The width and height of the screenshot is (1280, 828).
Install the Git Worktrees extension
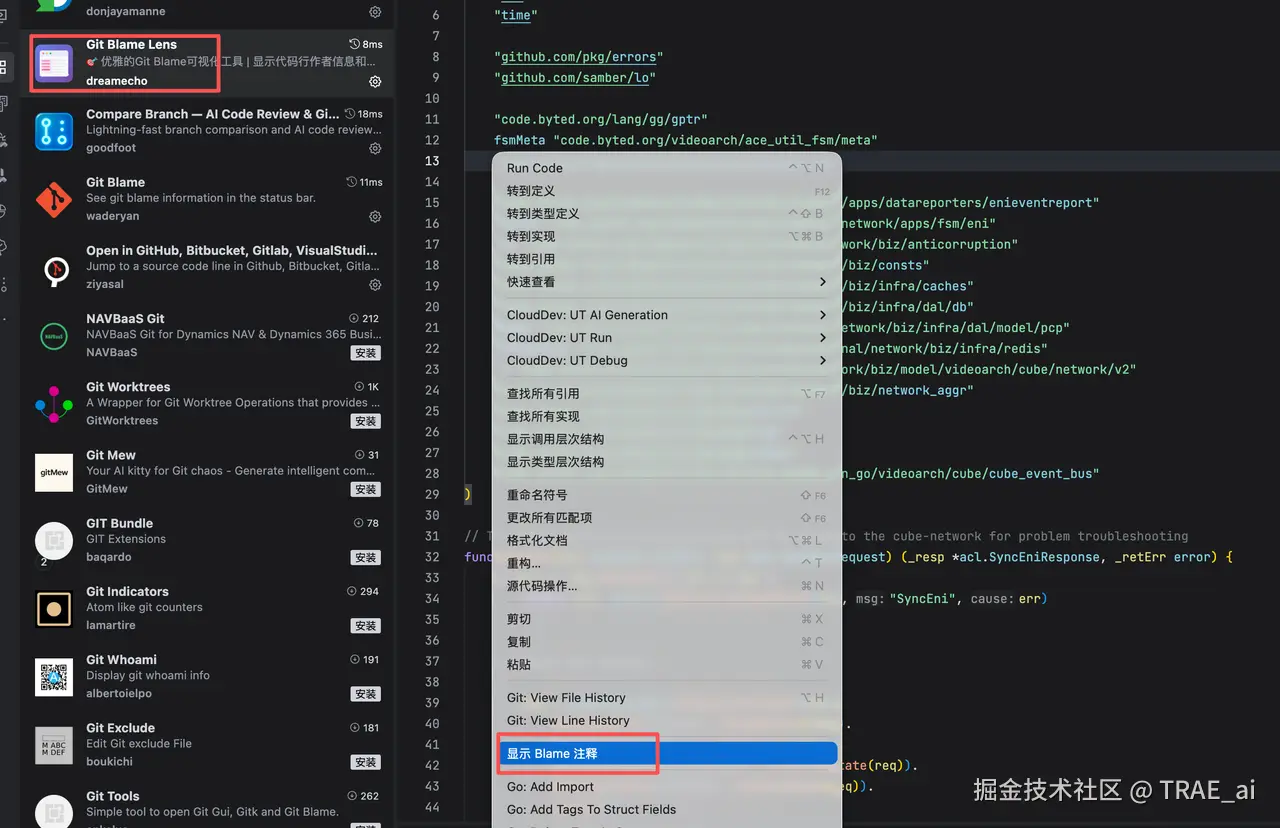(365, 421)
